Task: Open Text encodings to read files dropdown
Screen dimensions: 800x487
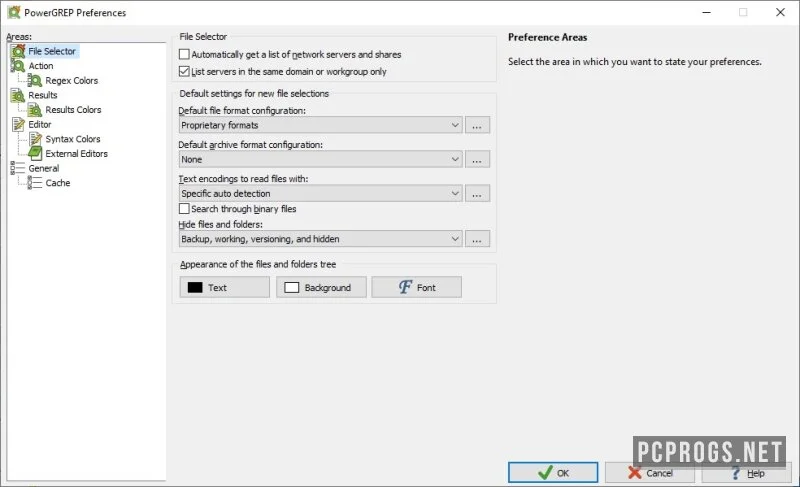Action: 321,193
